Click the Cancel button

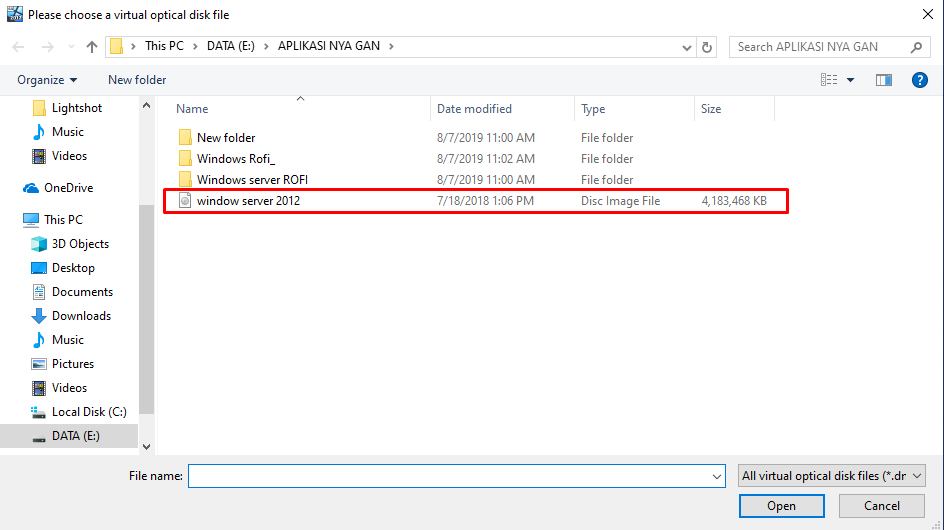tap(882, 506)
